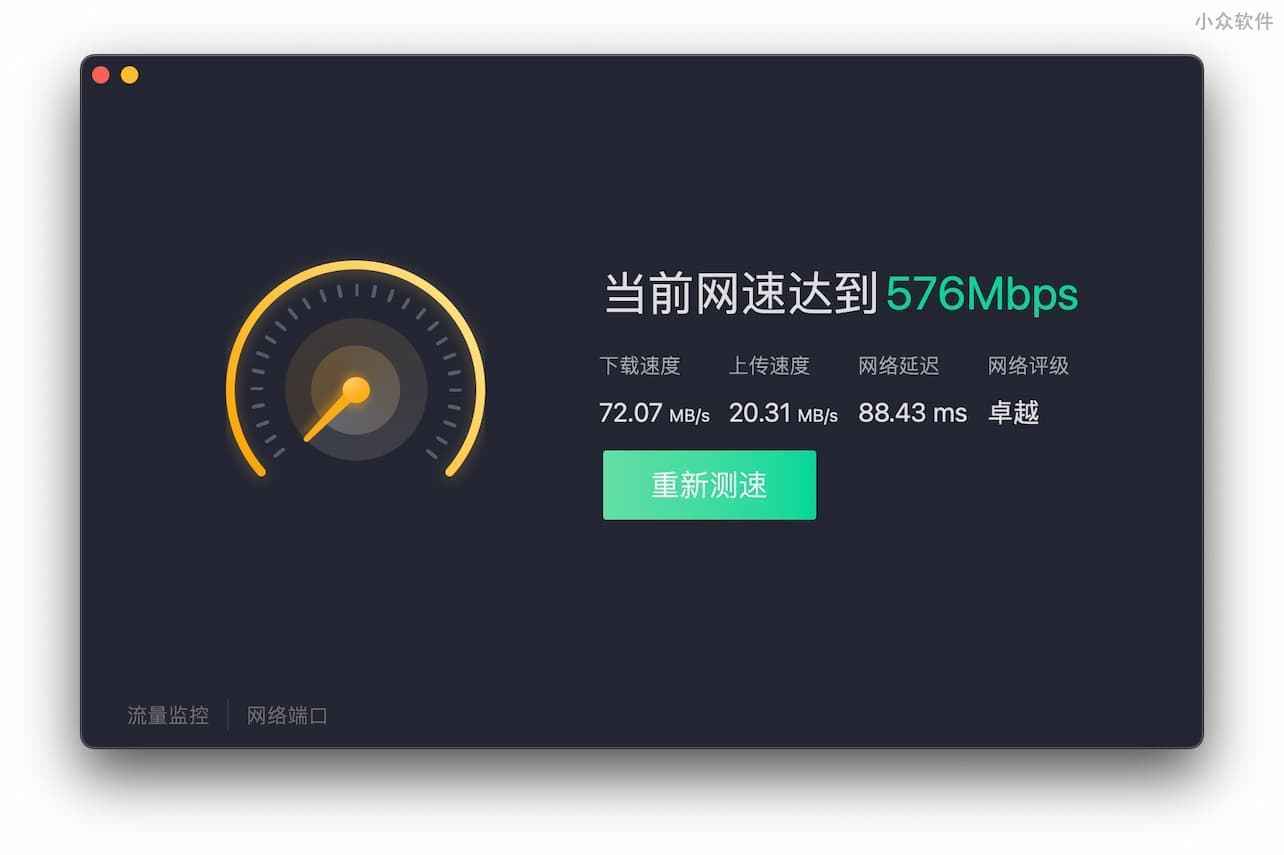Click the 小众软件 watermark text
Image resolution: width=1284 pixels, height=855 pixels.
tap(1235, 22)
